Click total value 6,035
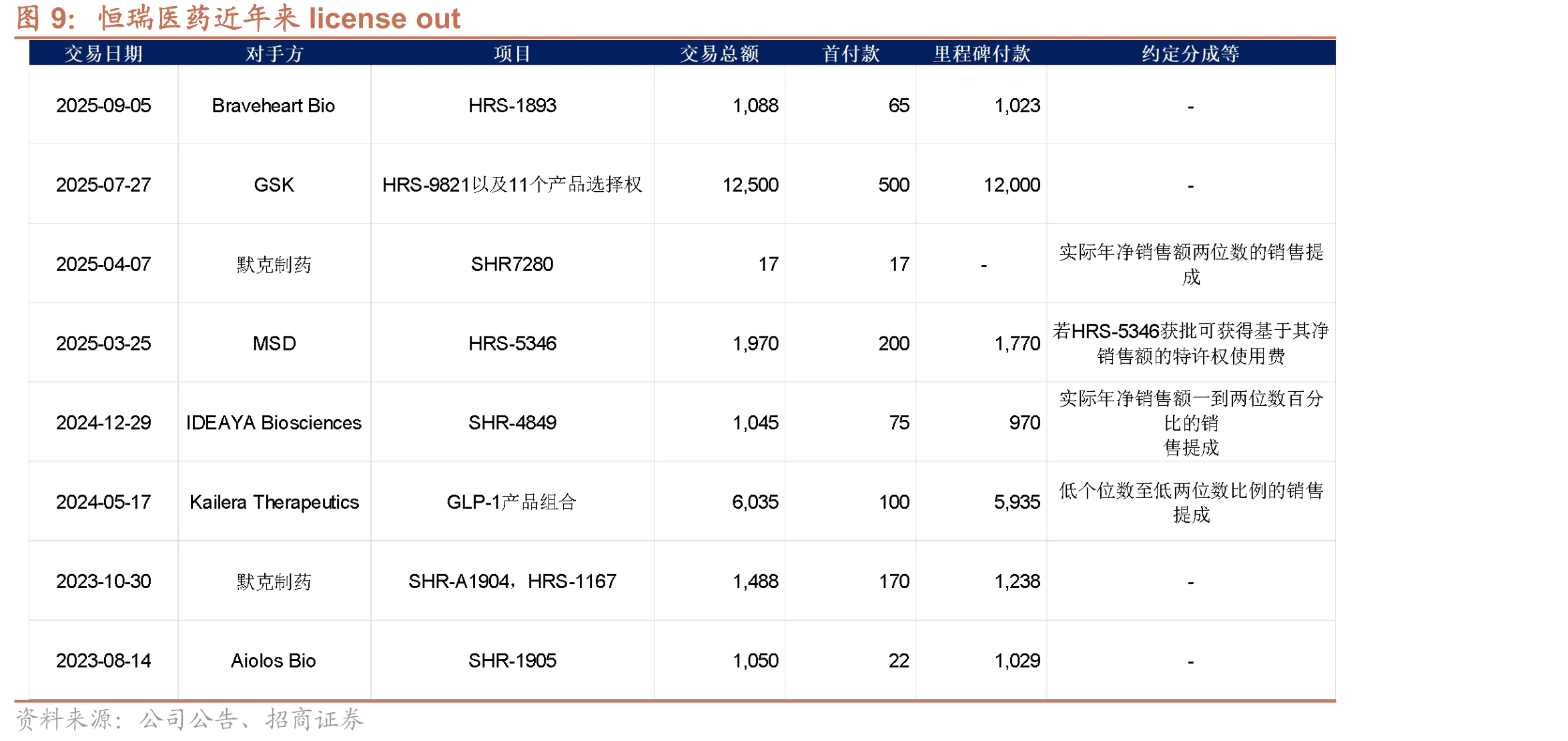1568x741 pixels. click(755, 503)
